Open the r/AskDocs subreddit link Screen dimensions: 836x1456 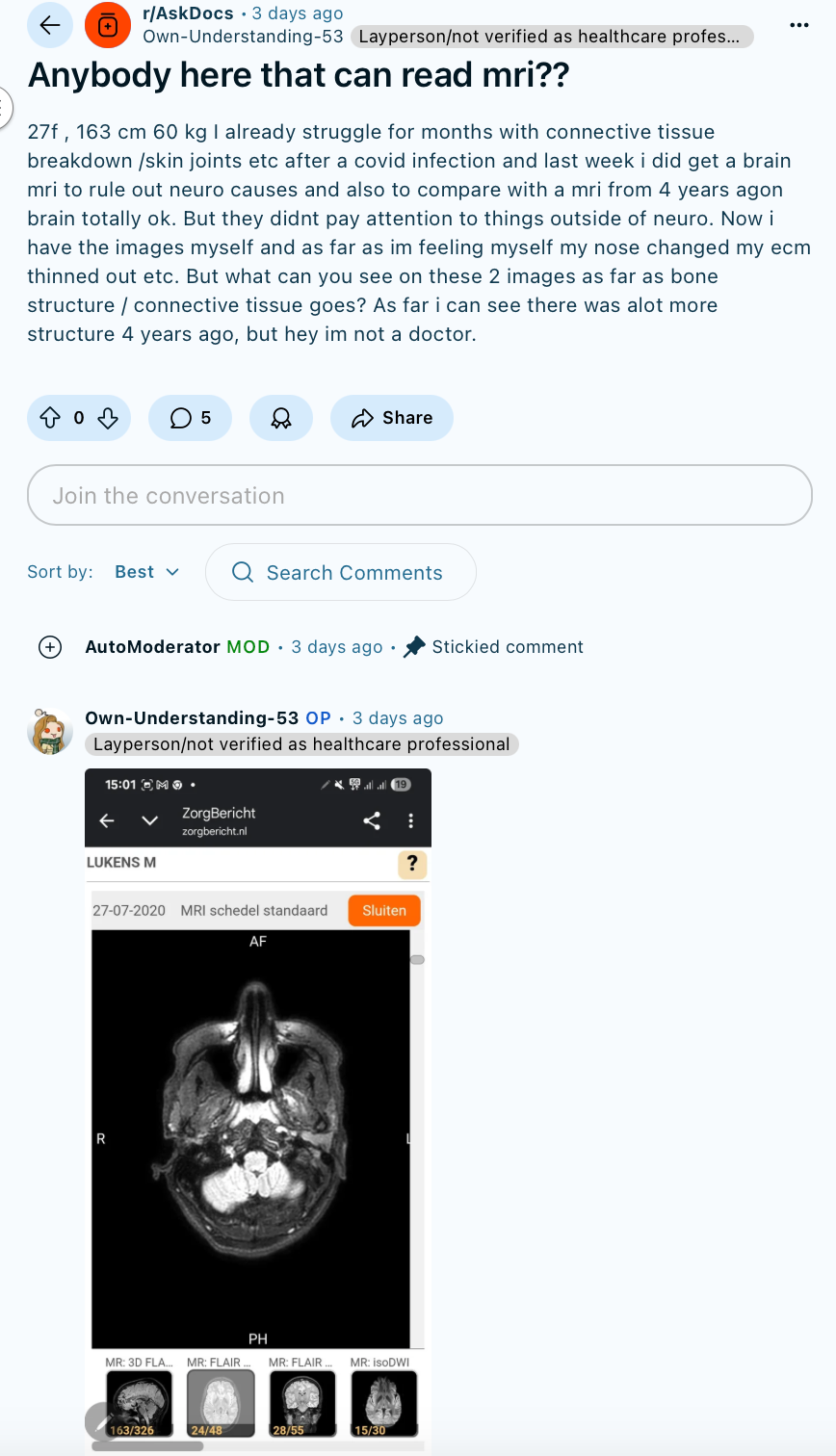tap(188, 13)
